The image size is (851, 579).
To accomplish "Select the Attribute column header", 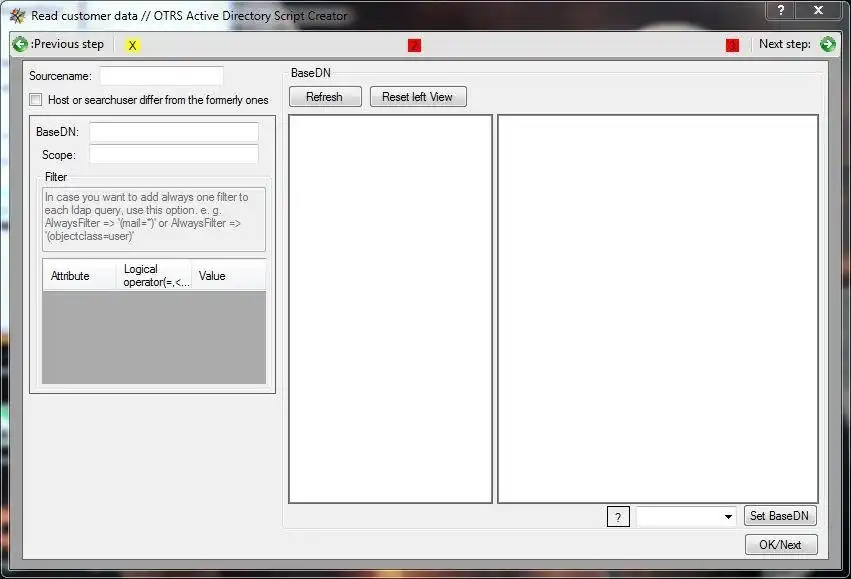I will tap(80, 276).
